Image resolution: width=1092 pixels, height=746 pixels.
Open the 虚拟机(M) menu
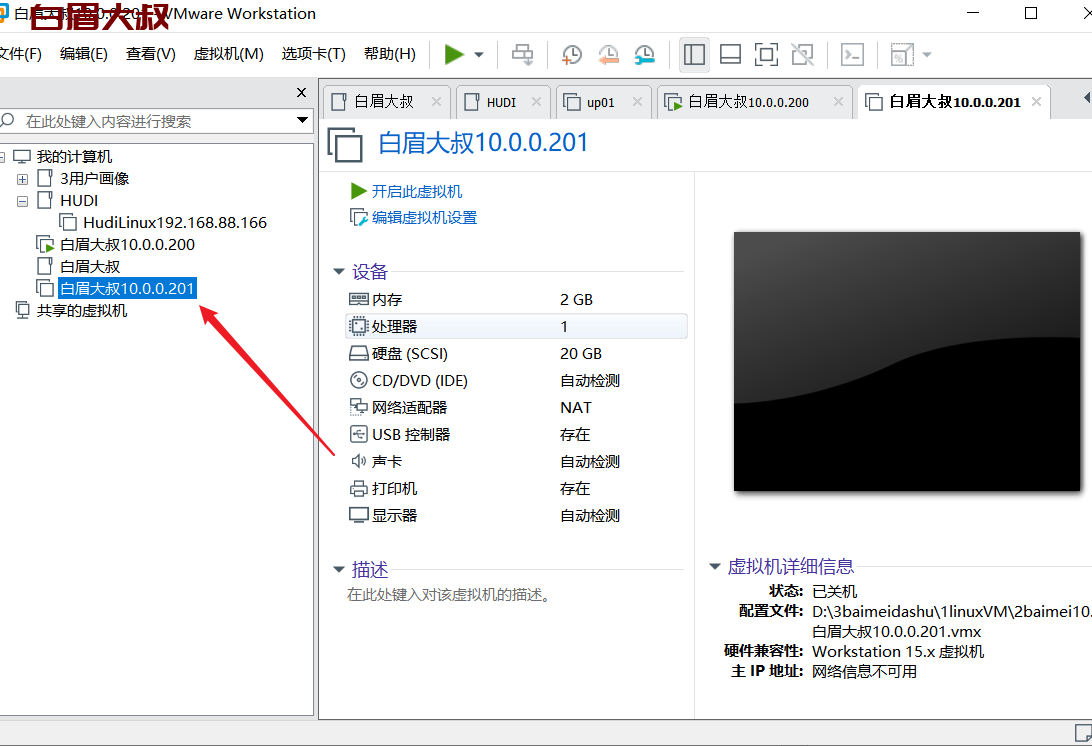point(228,54)
